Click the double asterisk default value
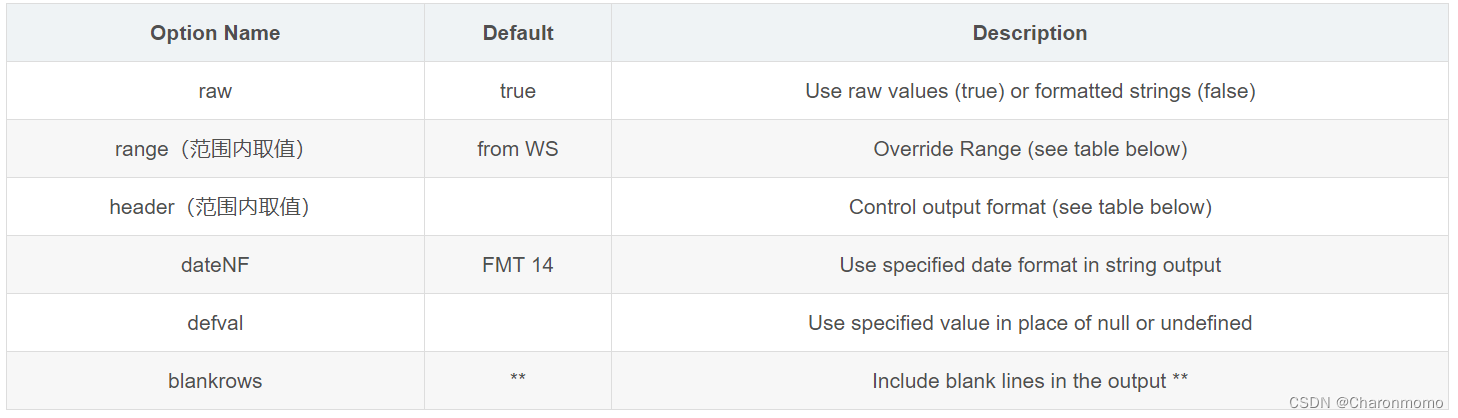Viewport: 1458px width, 418px height. click(518, 378)
